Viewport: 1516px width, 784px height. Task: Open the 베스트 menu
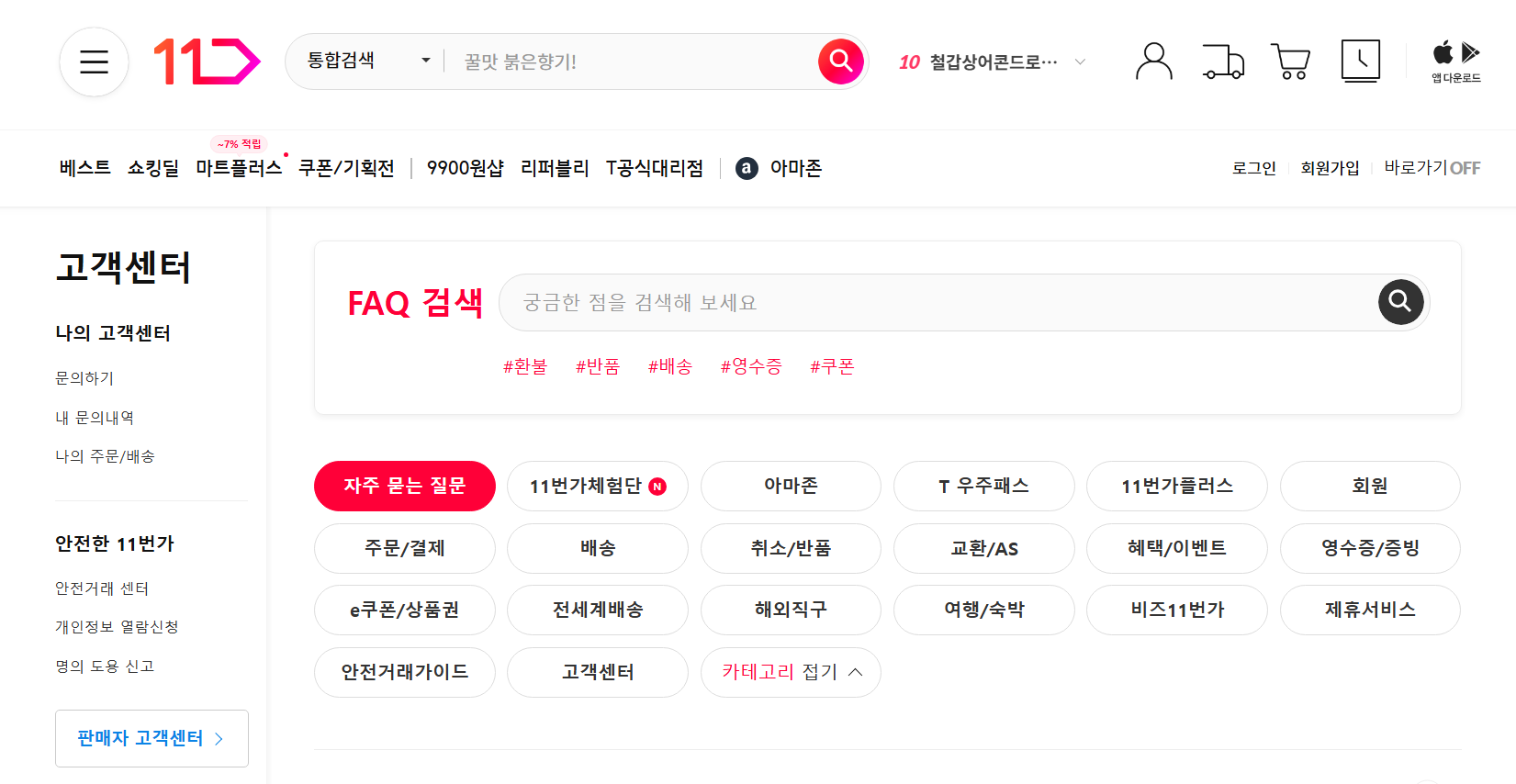84,168
